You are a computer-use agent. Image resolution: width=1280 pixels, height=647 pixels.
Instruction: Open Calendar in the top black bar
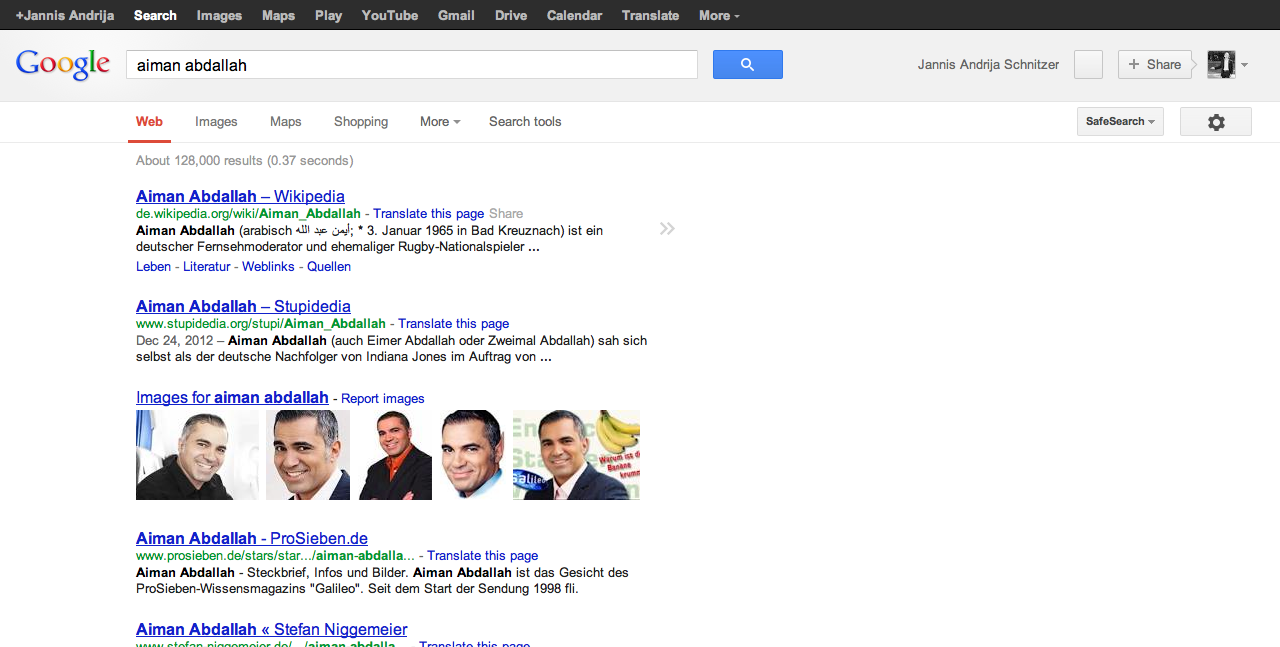574,15
